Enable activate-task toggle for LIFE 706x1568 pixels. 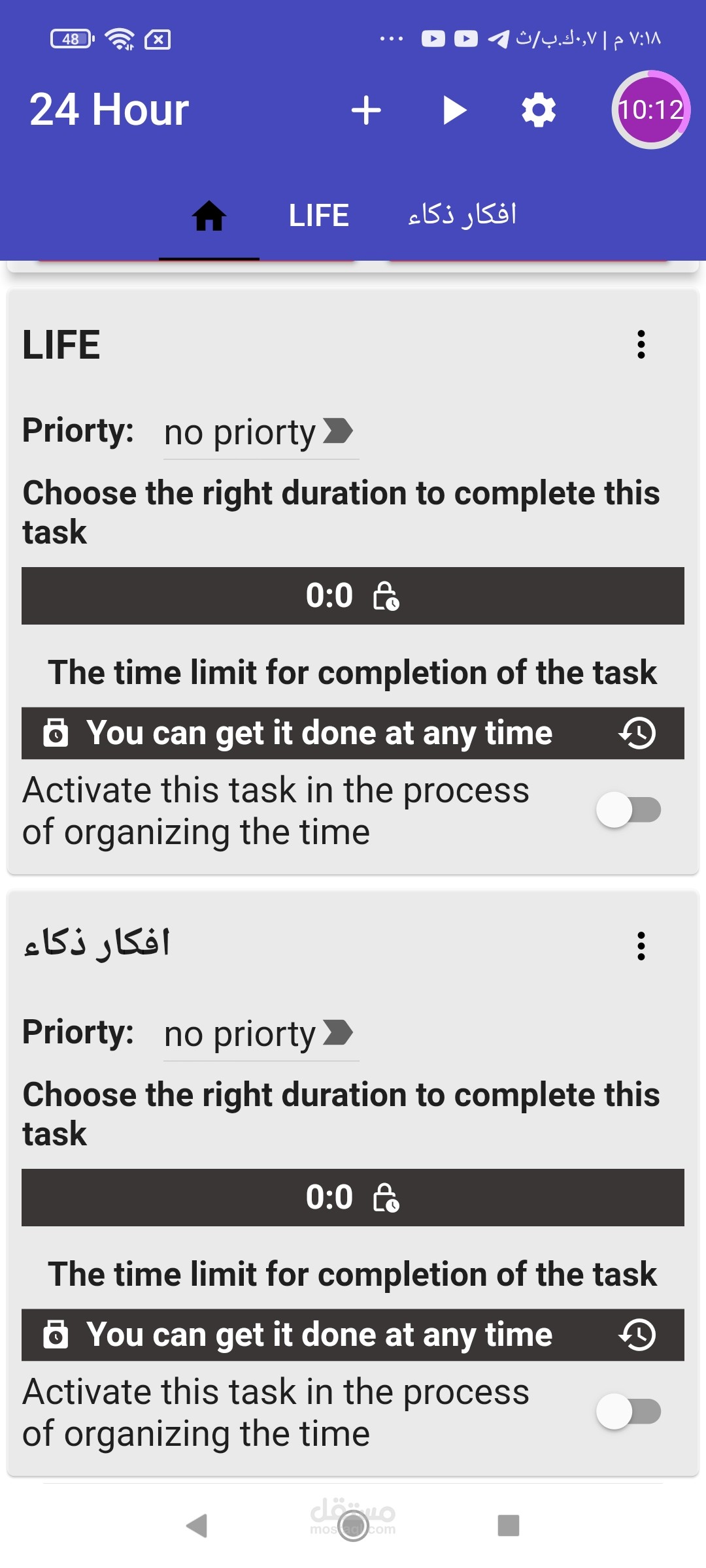pyautogui.click(x=628, y=810)
